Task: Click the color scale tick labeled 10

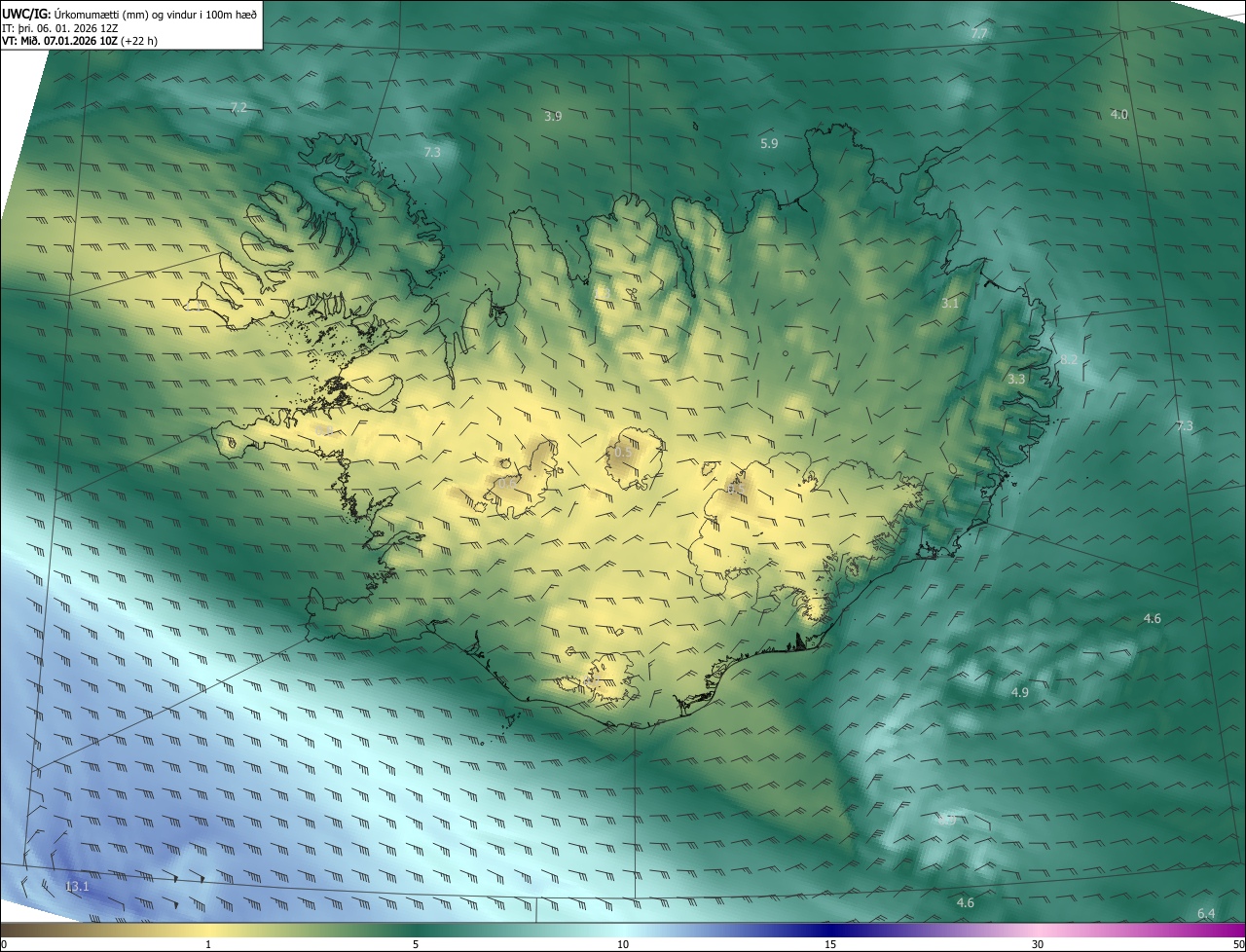Action: pos(623,944)
